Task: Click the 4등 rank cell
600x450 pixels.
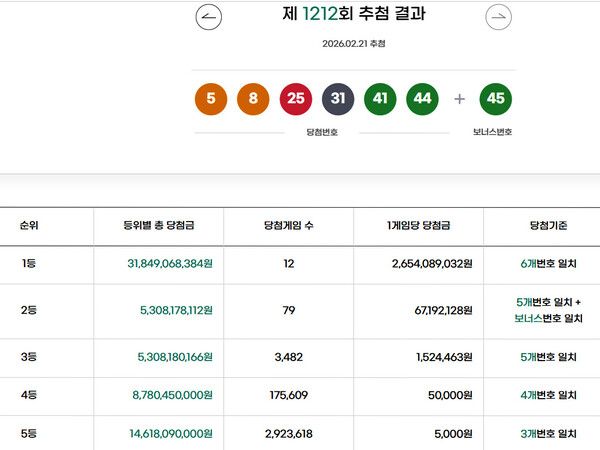Action: (29, 395)
